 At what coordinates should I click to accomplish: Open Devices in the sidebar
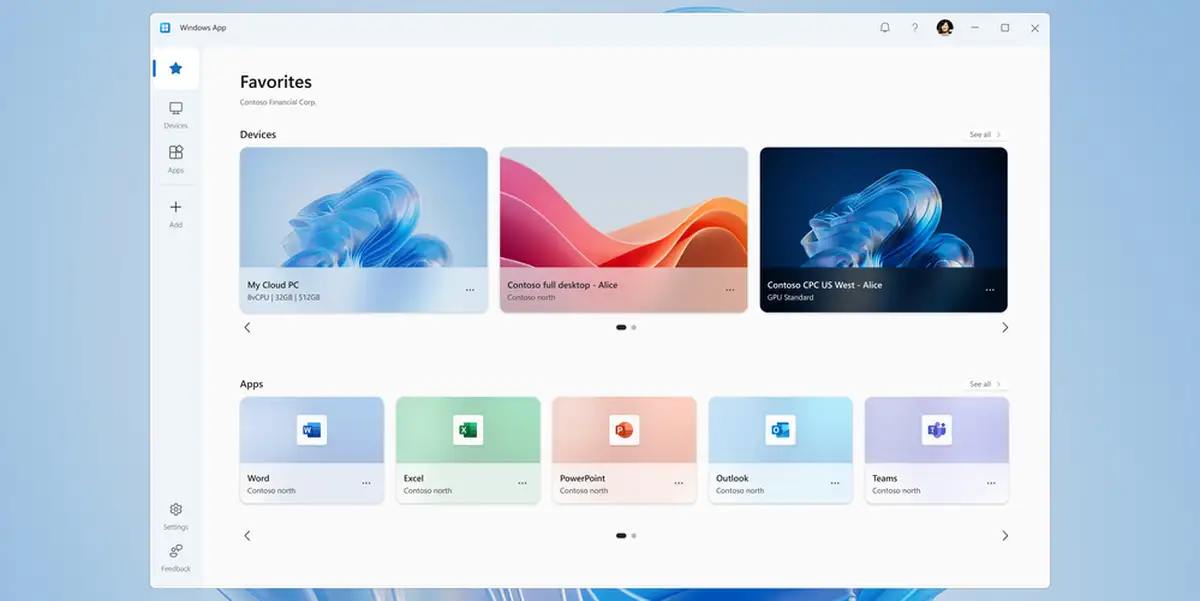176,114
